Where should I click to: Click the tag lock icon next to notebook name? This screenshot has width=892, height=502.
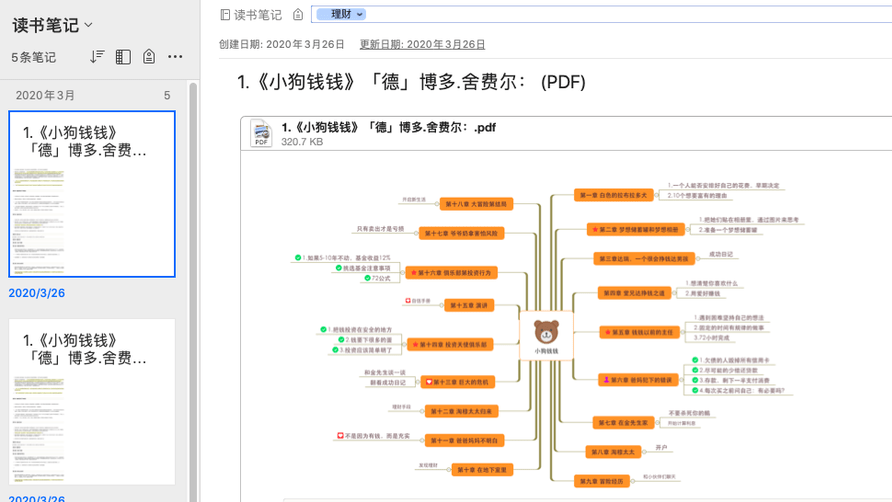pyautogui.click(x=298, y=14)
